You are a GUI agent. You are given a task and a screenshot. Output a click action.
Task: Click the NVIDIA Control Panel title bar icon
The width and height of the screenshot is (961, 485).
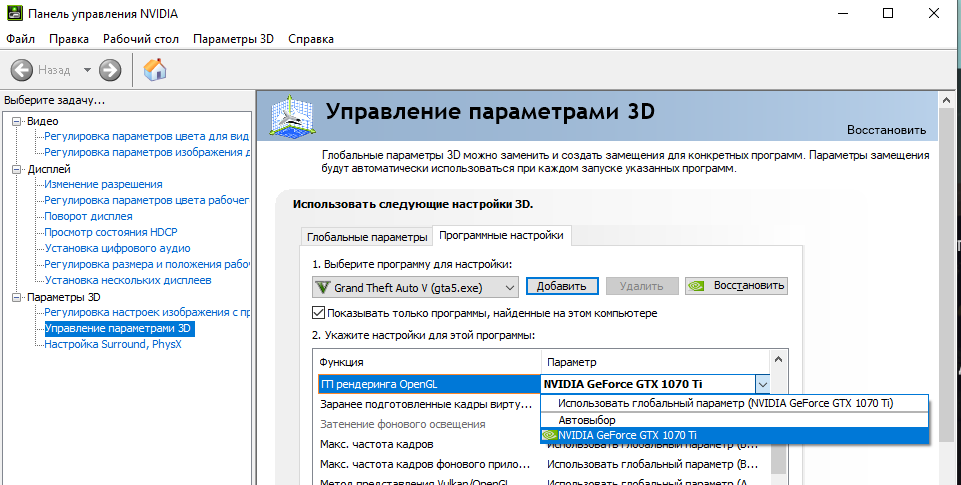14,13
